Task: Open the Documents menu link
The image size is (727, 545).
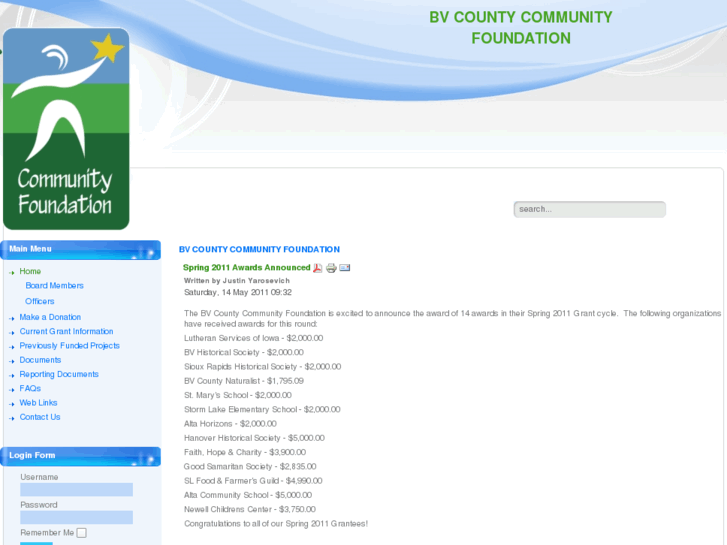Action: pos(40,360)
